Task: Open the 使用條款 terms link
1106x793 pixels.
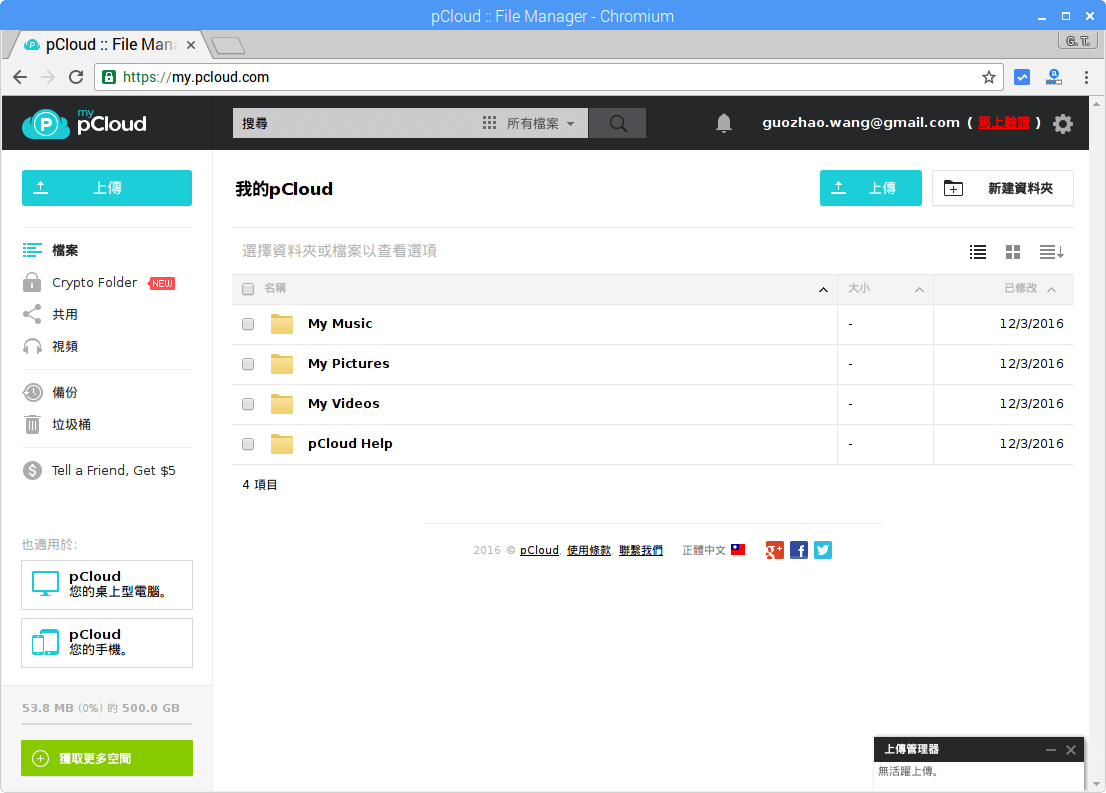Action: (x=589, y=550)
